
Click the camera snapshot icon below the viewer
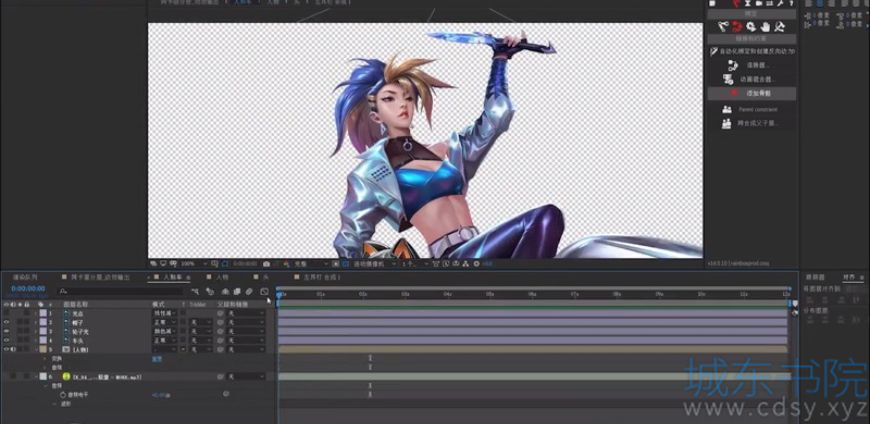[267, 264]
